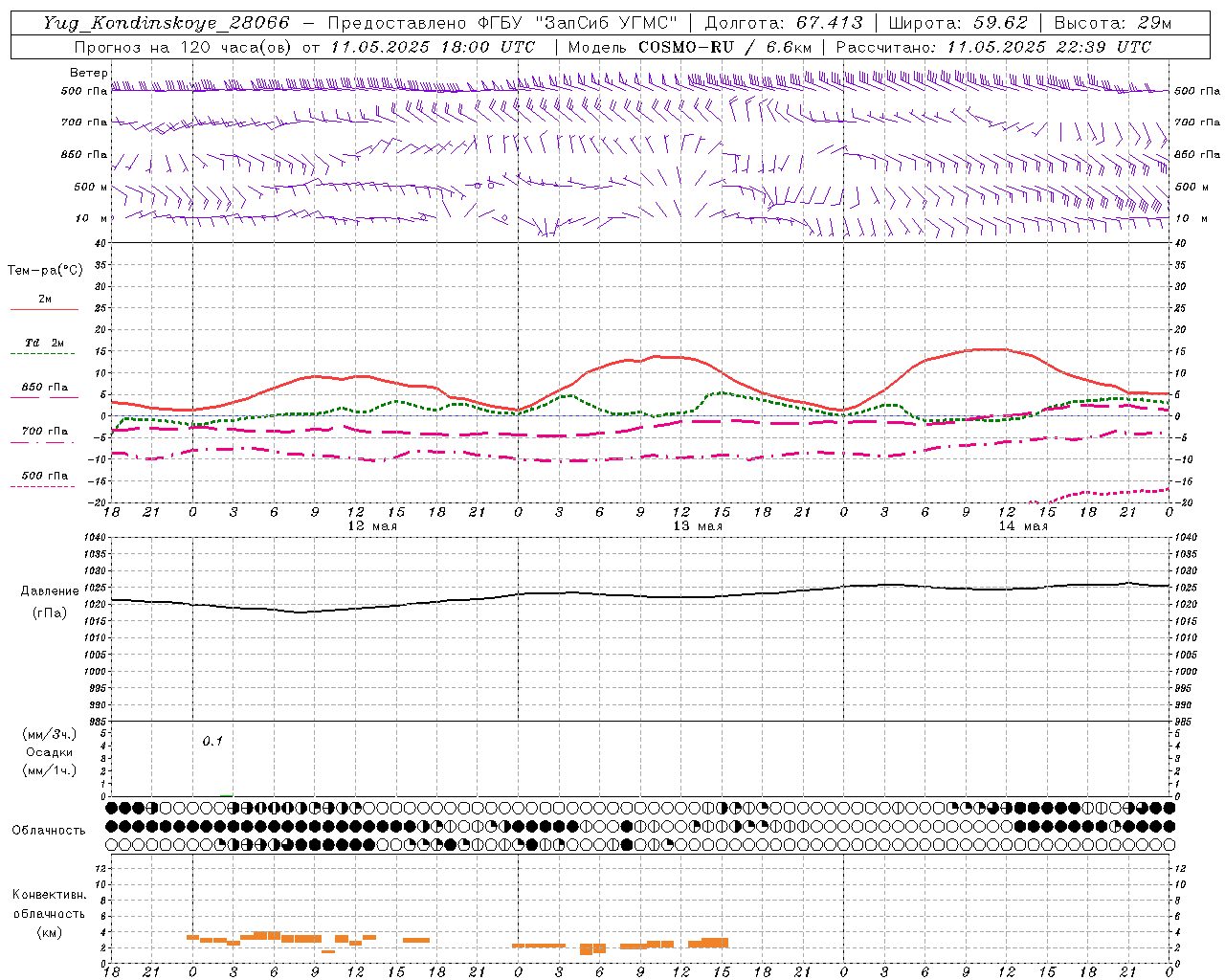Screen dimensions: 1225x980
Task: Click the (мм/3ч.) precipitation unit label
Action: (50, 734)
